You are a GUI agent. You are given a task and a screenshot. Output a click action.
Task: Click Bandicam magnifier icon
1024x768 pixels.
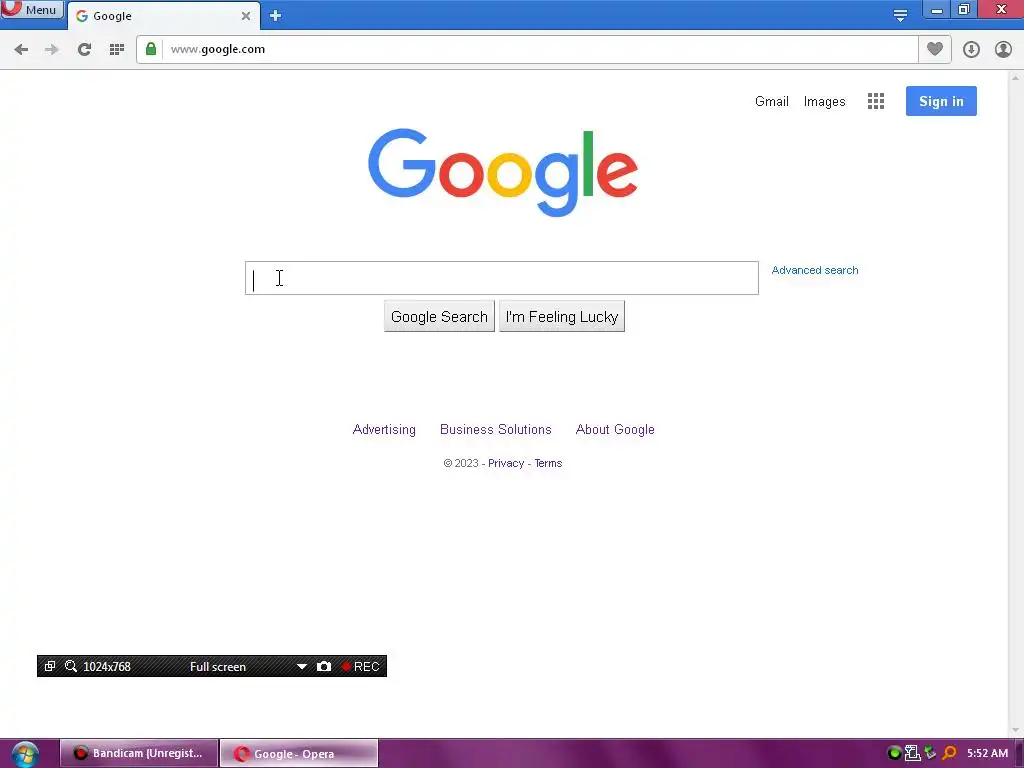click(x=71, y=666)
